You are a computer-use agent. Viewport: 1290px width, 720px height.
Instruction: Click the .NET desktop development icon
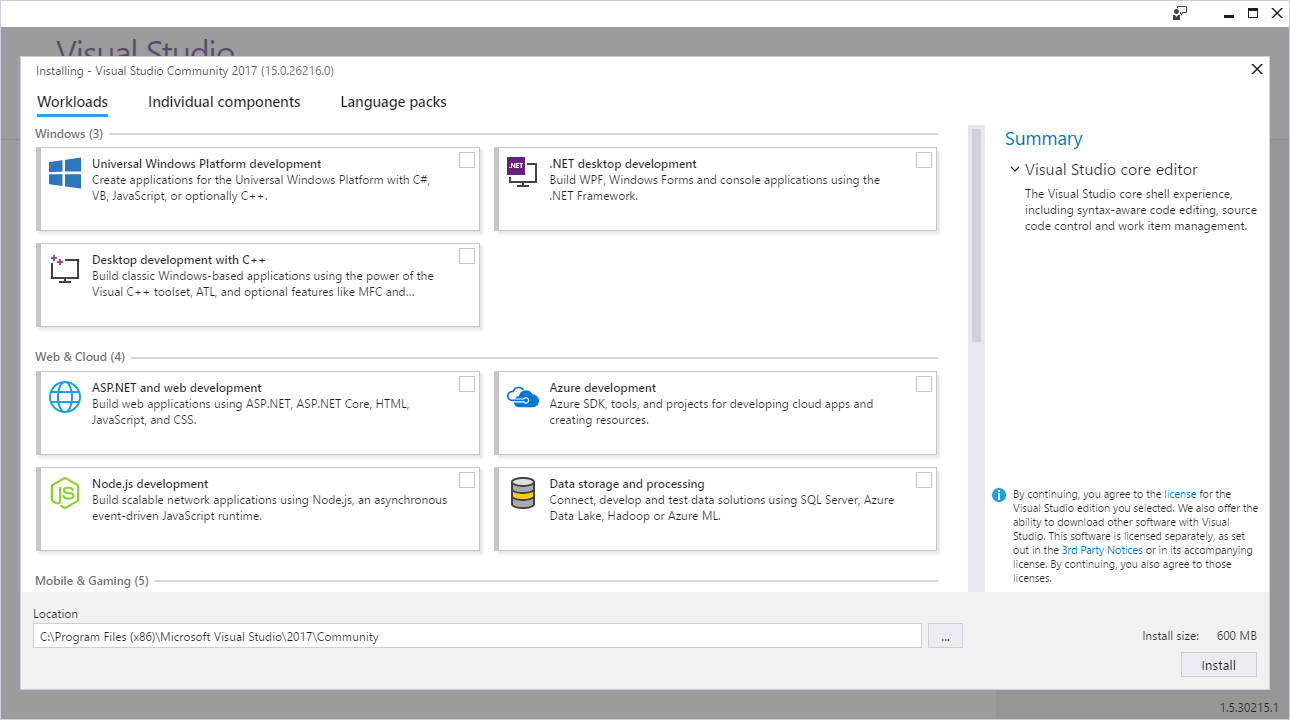521,172
